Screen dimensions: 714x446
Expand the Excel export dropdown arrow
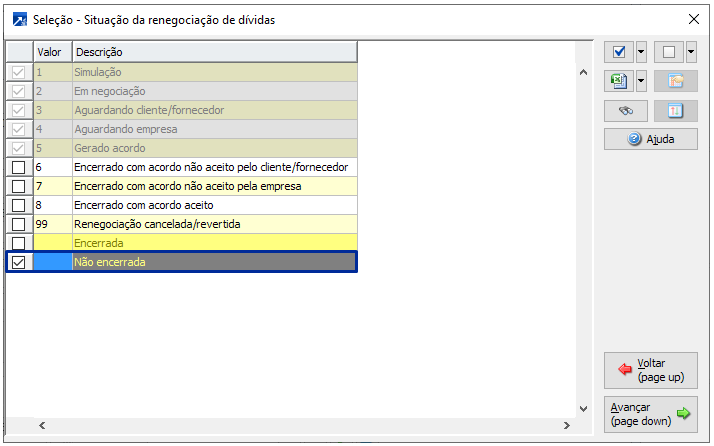(641, 81)
